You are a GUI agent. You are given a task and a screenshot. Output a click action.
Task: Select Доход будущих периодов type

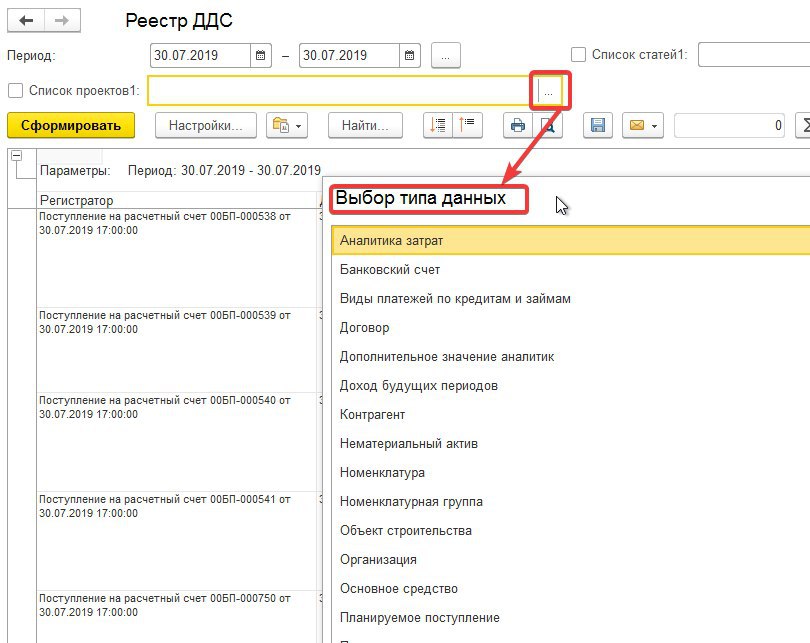click(x=570, y=385)
